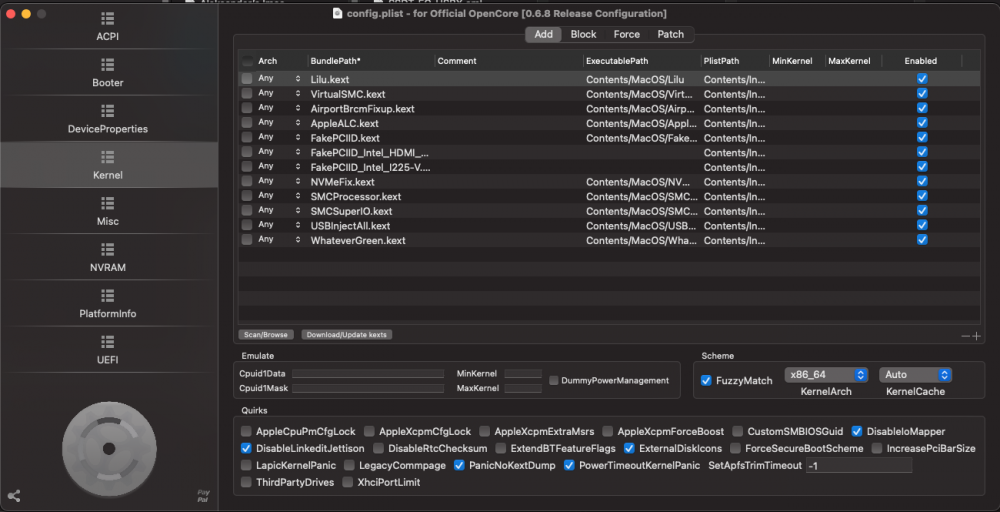Enable DummyPowerManagement checkbox
Screen dimensions: 1000x512
(x=554, y=381)
